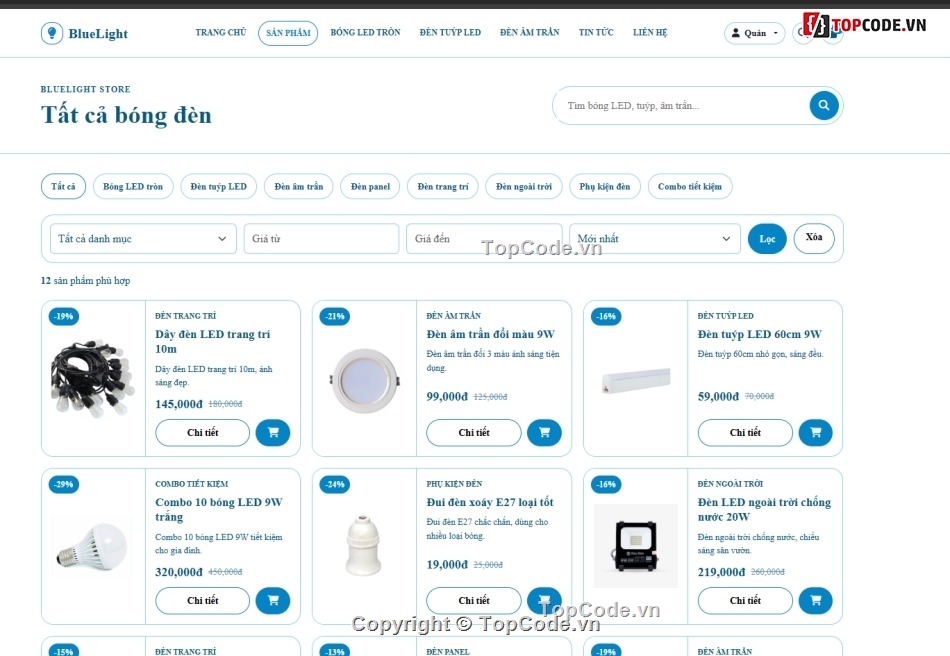Click the user icon beside Quân

pyautogui.click(x=736, y=33)
